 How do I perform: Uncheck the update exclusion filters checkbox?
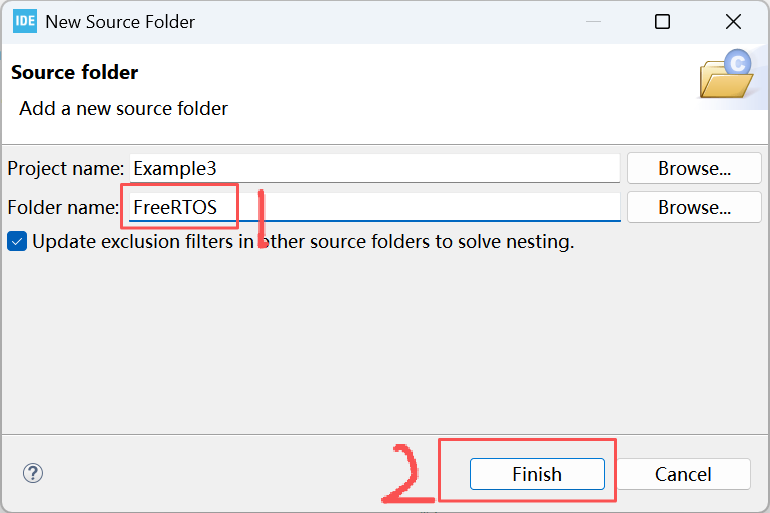pyautogui.click(x=17, y=242)
